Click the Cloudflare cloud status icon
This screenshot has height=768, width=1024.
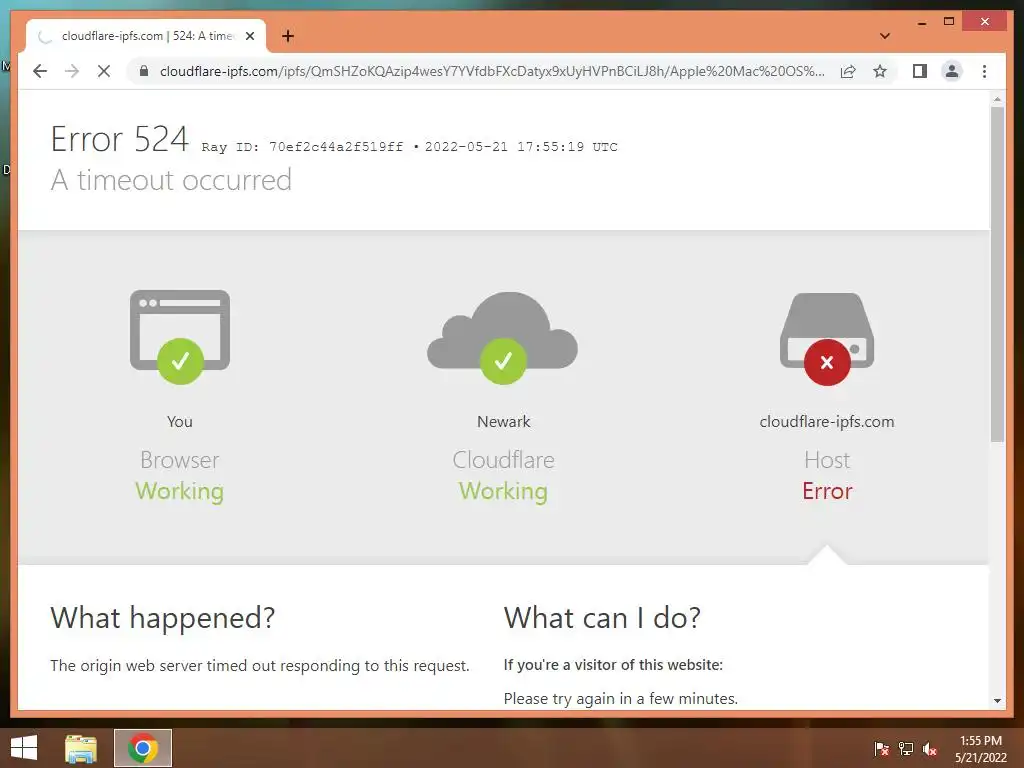pos(502,338)
